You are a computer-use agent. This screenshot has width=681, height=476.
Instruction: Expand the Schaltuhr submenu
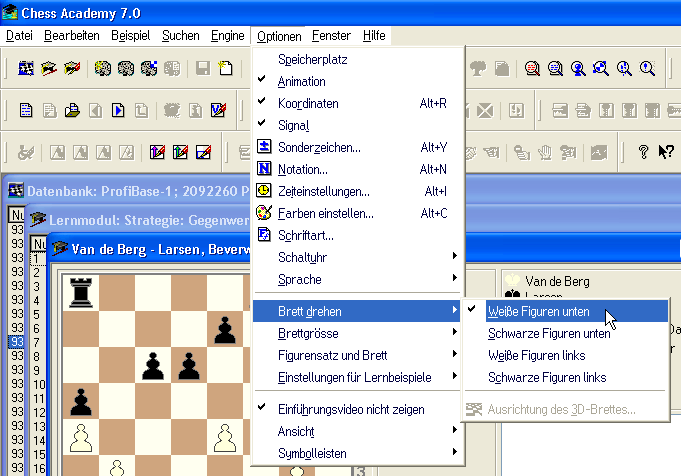pos(358,257)
